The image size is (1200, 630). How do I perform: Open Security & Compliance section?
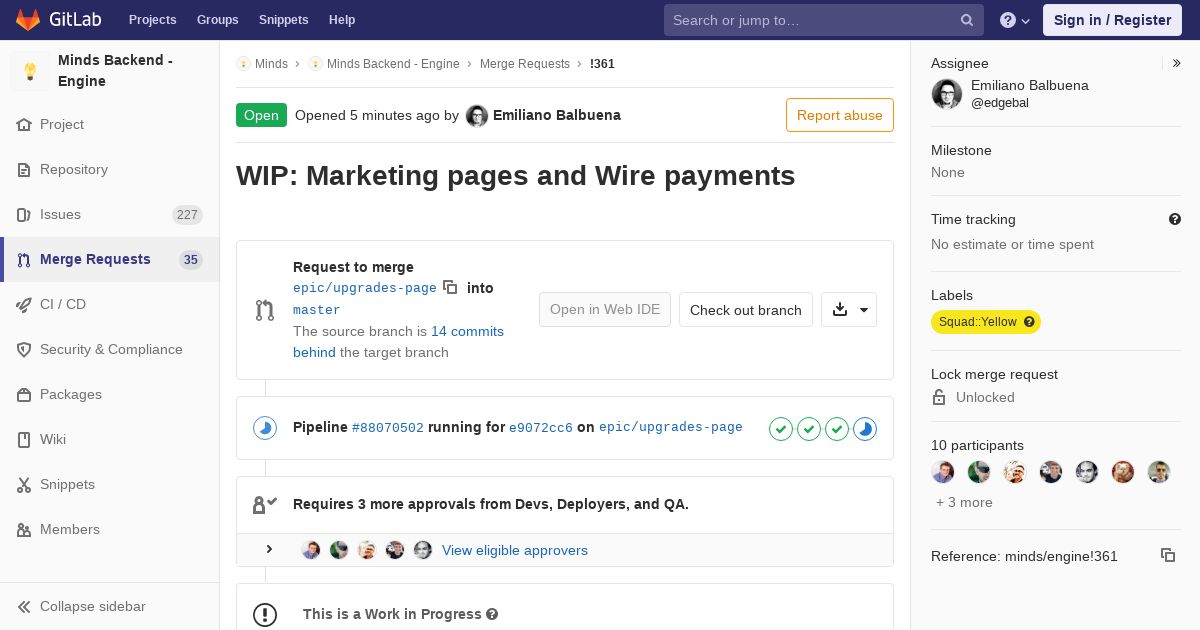(109, 349)
